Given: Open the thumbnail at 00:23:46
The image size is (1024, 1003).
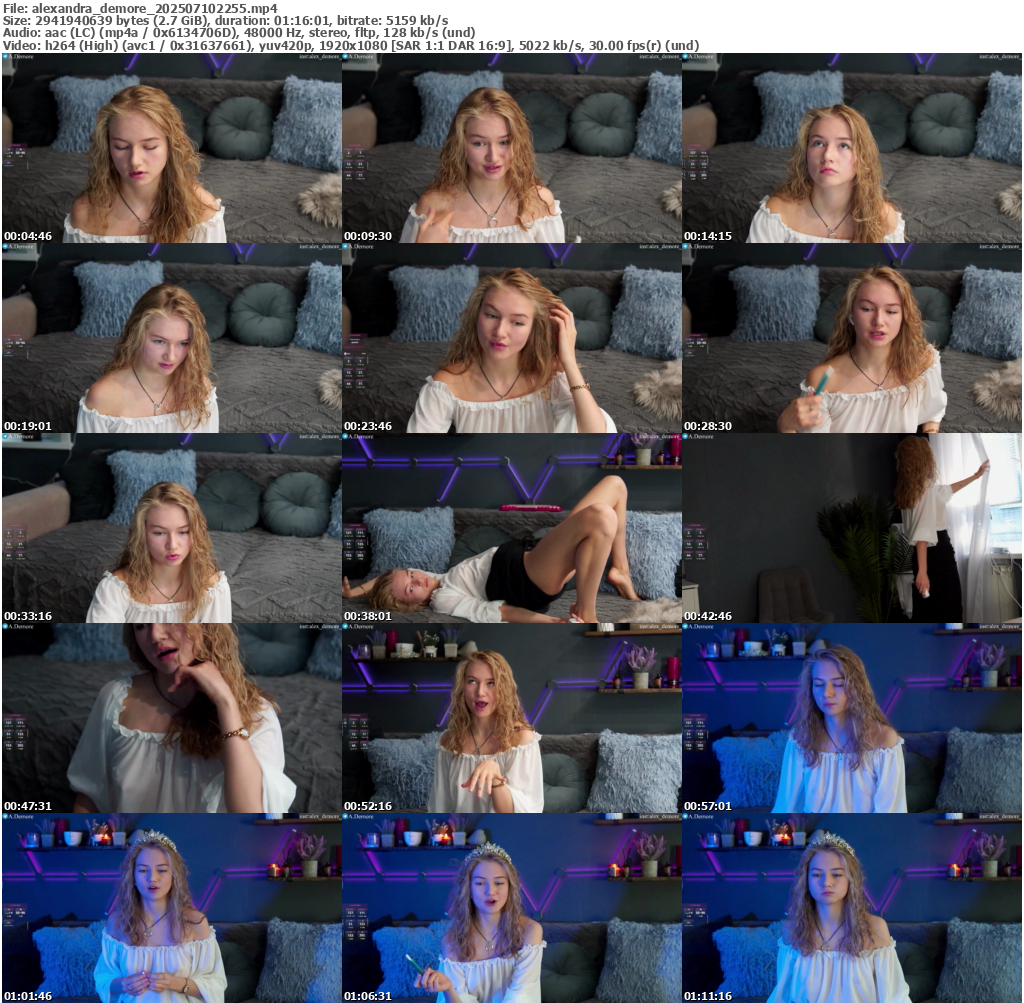Looking at the screenshot, I should (x=512, y=338).
